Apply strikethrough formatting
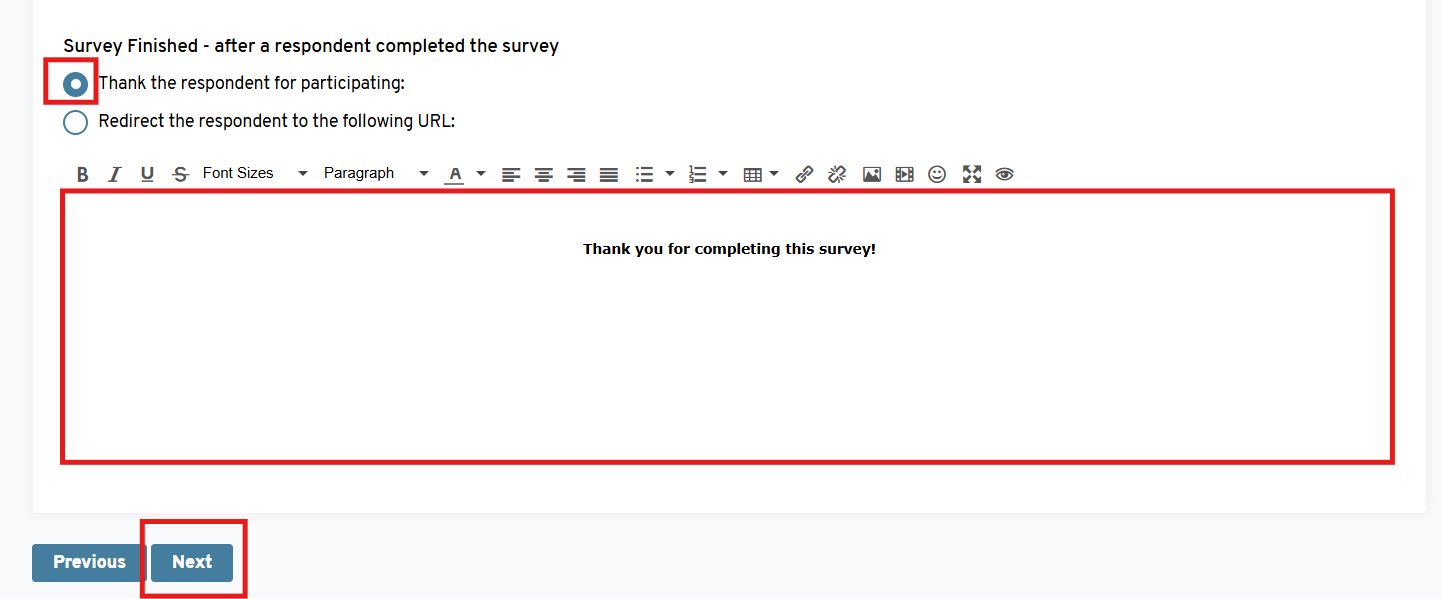Viewport: 1442px width, 599px height. point(180,174)
